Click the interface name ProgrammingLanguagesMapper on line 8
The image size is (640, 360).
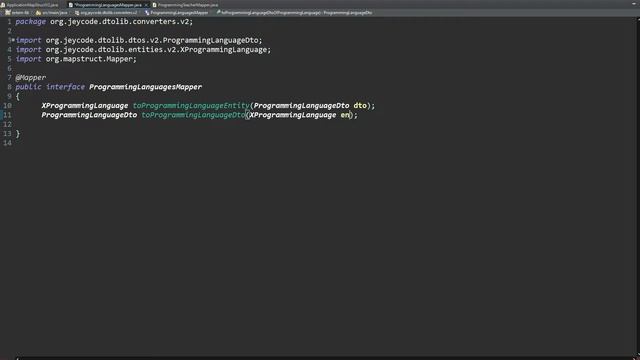pos(145,87)
